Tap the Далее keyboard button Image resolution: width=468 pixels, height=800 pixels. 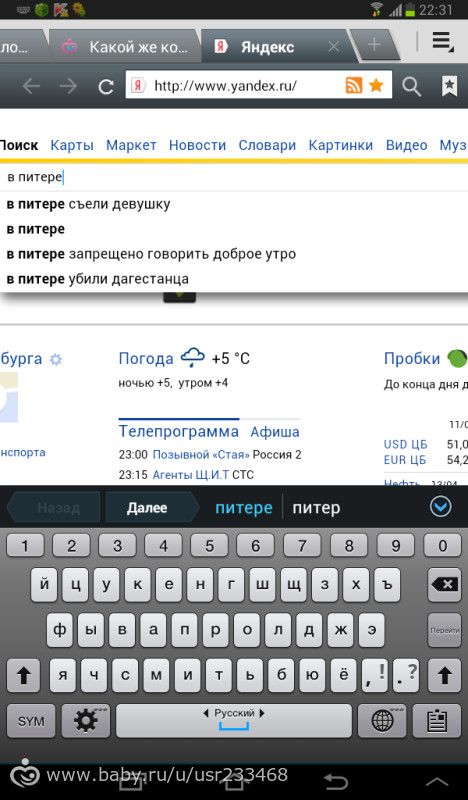click(152, 508)
